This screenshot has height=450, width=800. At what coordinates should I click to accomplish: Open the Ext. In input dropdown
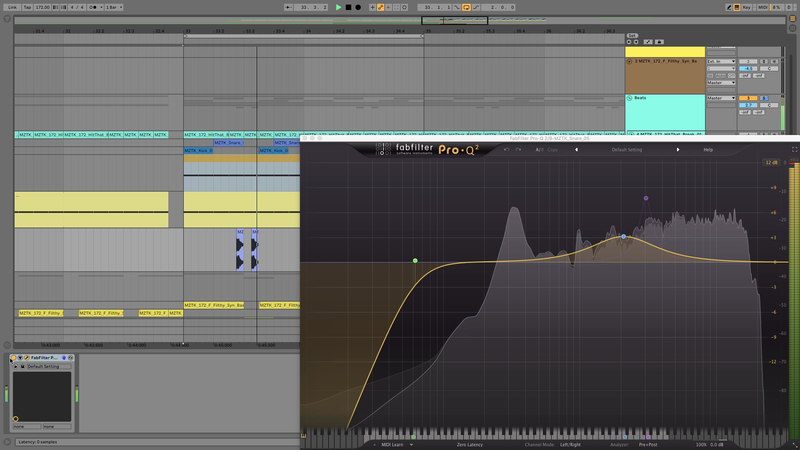click(721, 61)
